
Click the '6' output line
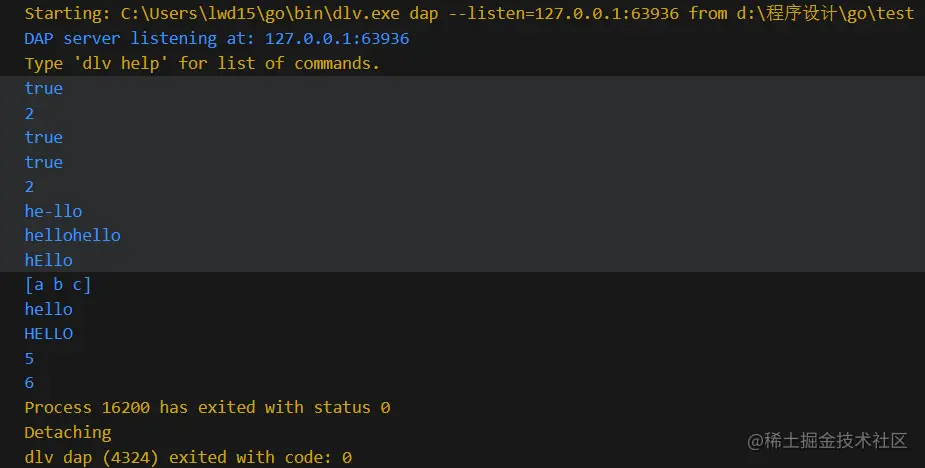(x=30, y=383)
